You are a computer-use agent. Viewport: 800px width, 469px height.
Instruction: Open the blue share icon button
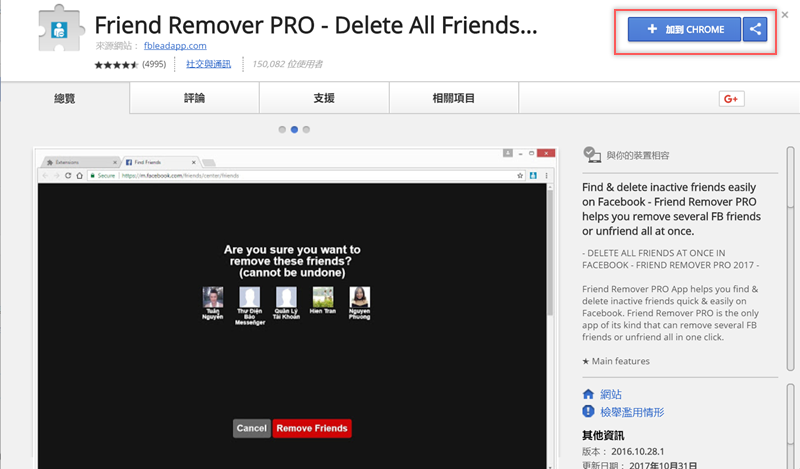coord(755,29)
